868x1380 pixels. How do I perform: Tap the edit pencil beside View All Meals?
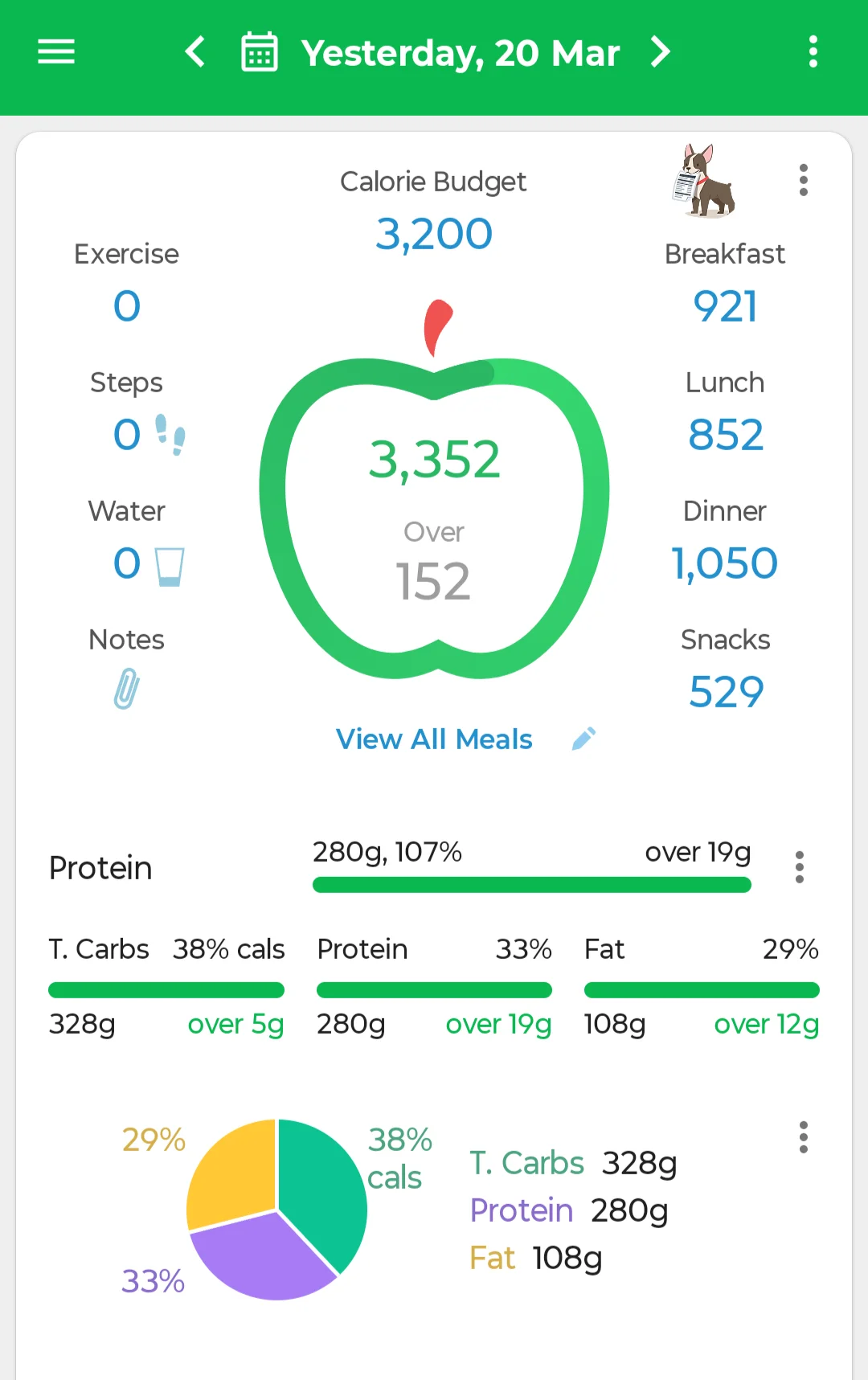click(x=583, y=739)
